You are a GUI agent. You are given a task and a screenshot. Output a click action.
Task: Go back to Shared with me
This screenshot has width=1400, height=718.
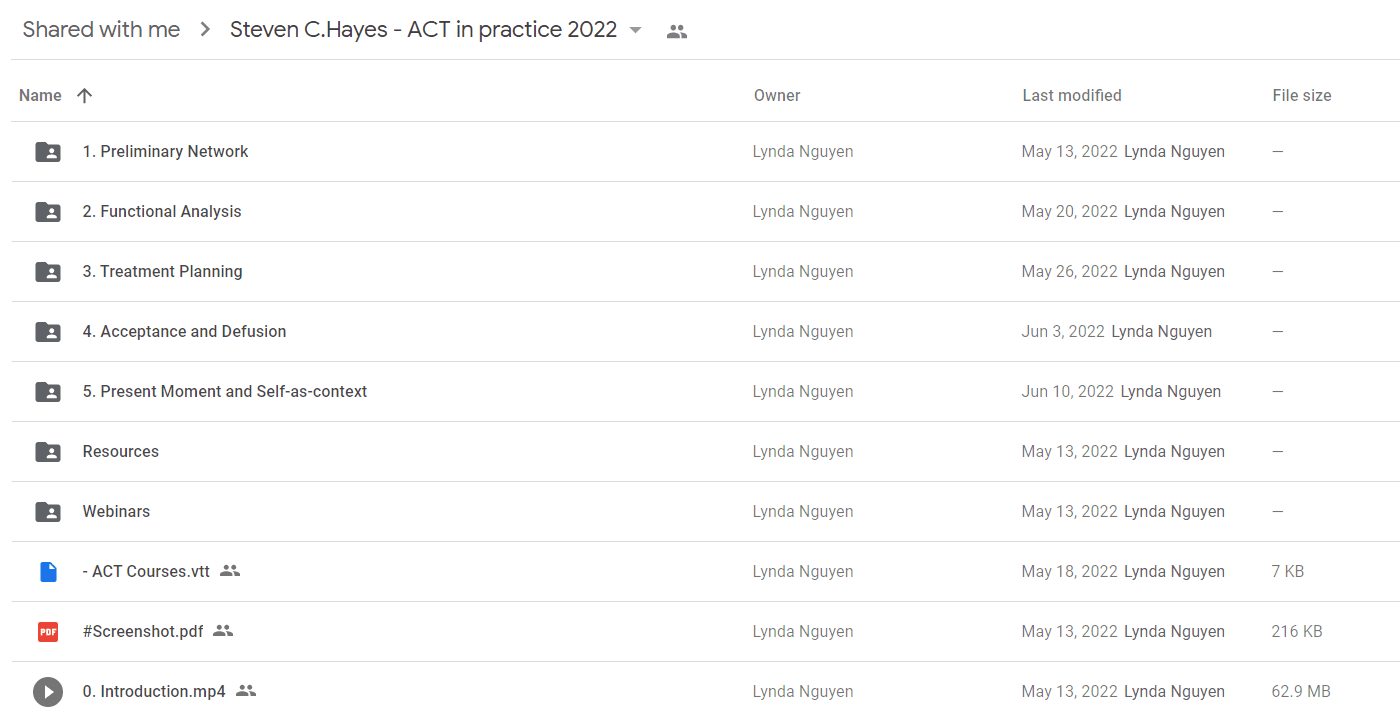101,30
